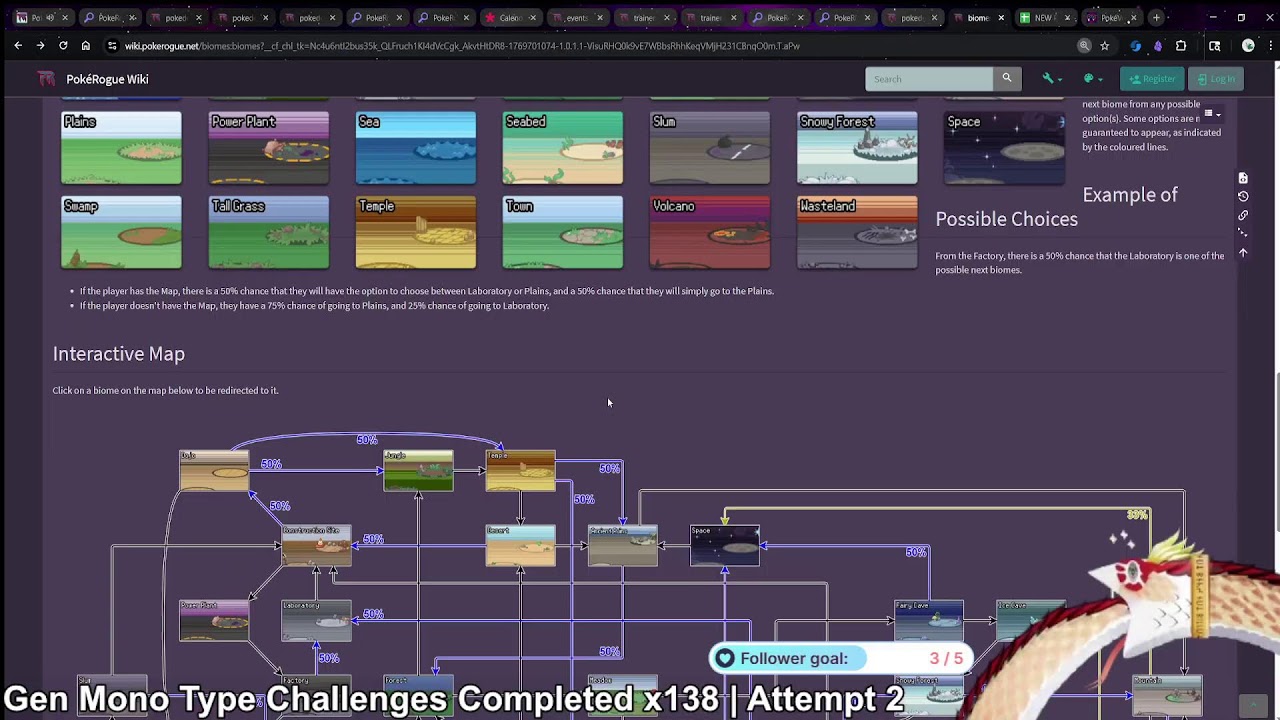
Task: Open the browser extensions puzzle icon
Action: (1181, 46)
